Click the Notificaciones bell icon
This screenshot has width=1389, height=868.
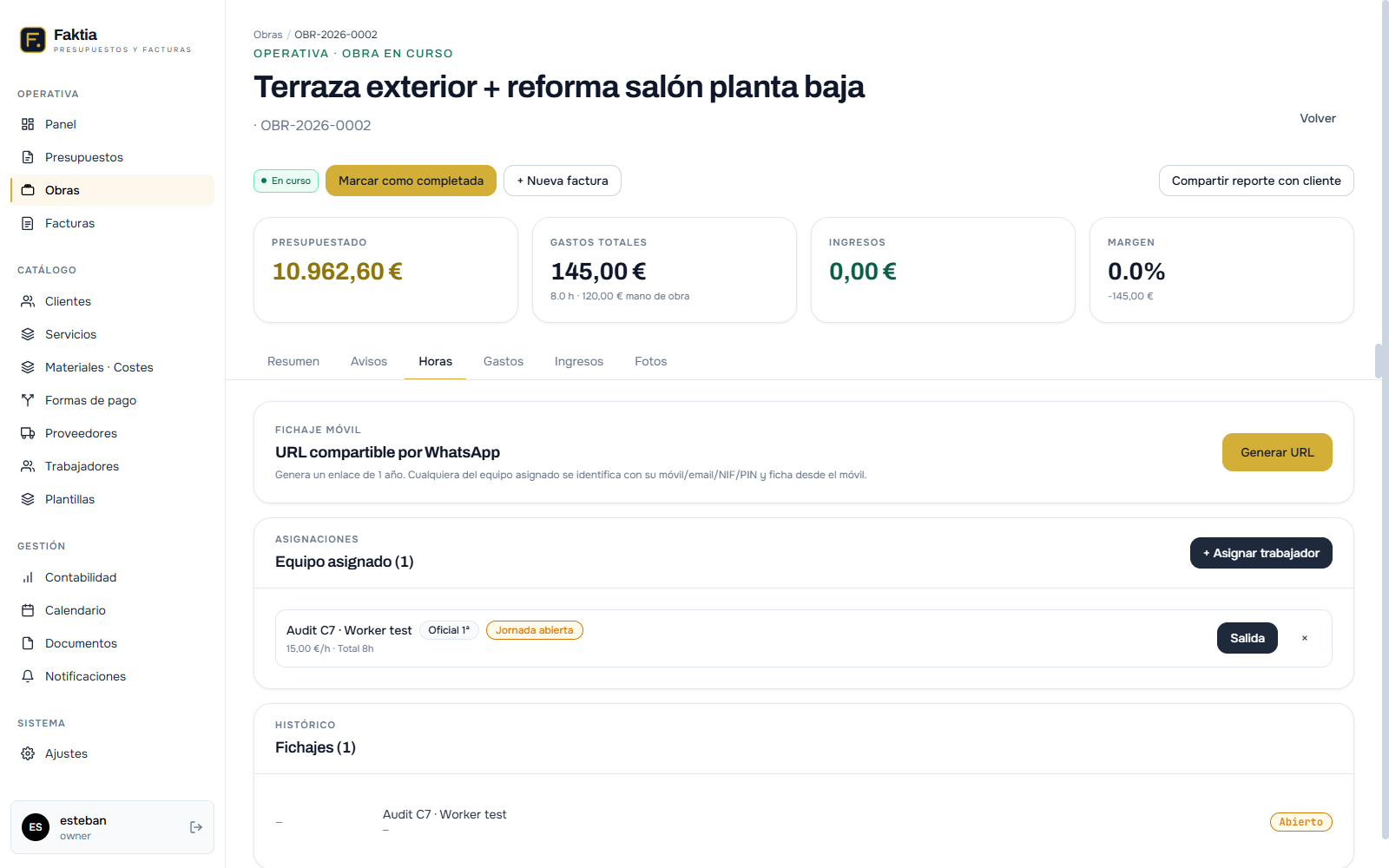pos(29,676)
